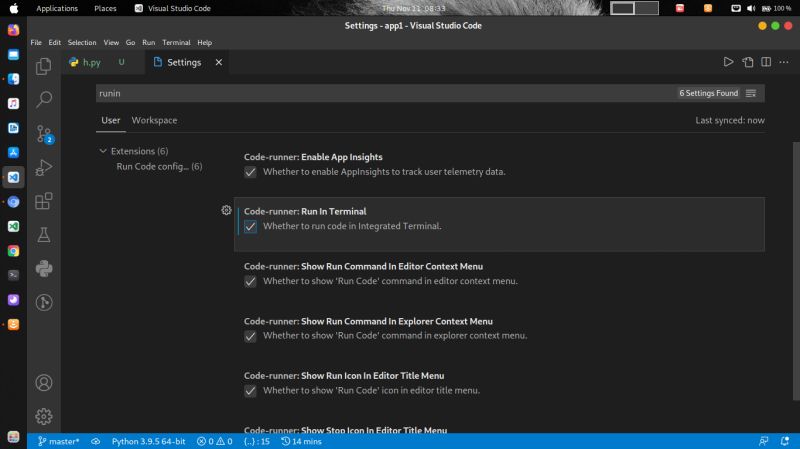Select Run Code config (6) tree entry
This screenshot has width=800, height=449.
tap(159, 166)
